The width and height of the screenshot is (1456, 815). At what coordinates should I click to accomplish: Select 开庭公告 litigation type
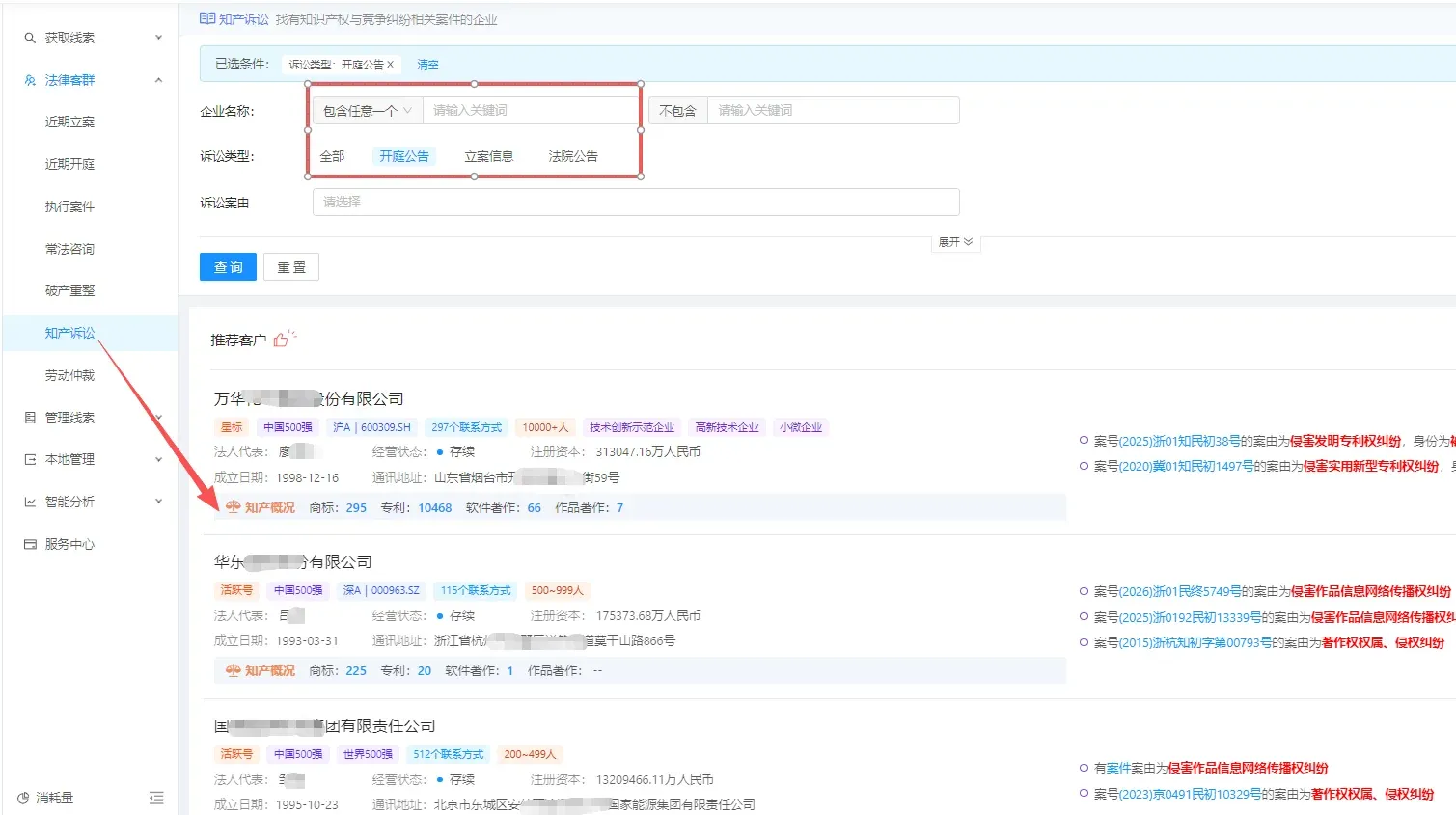click(404, 156)
